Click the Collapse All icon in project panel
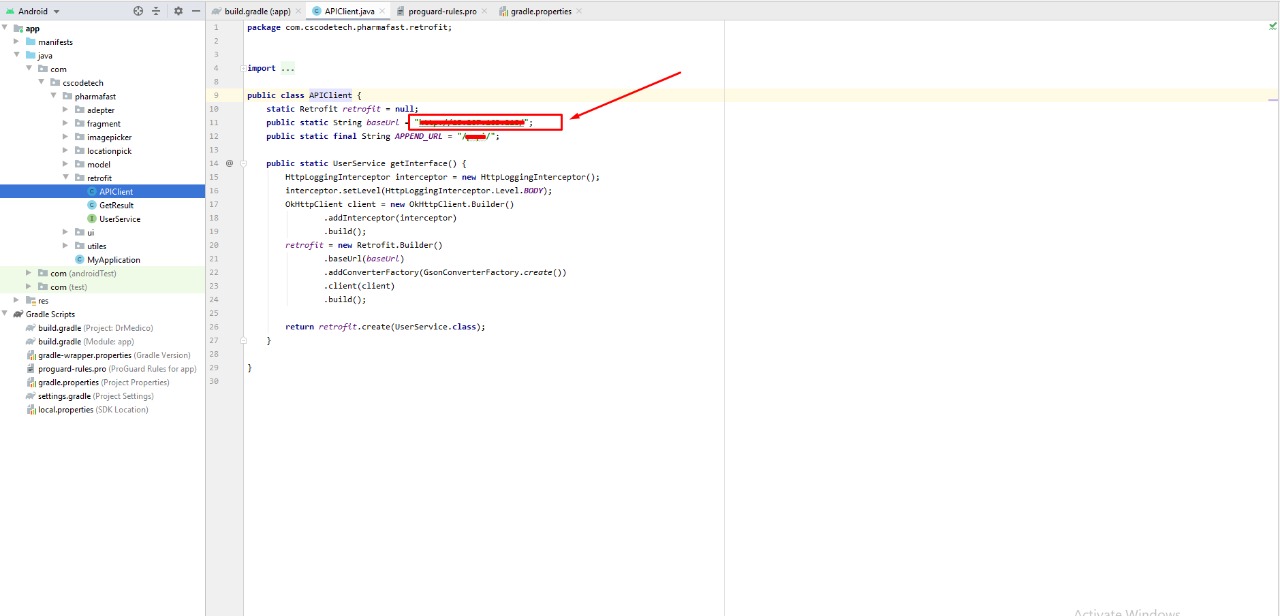1280x616 pixels. [x=156, y=11]
